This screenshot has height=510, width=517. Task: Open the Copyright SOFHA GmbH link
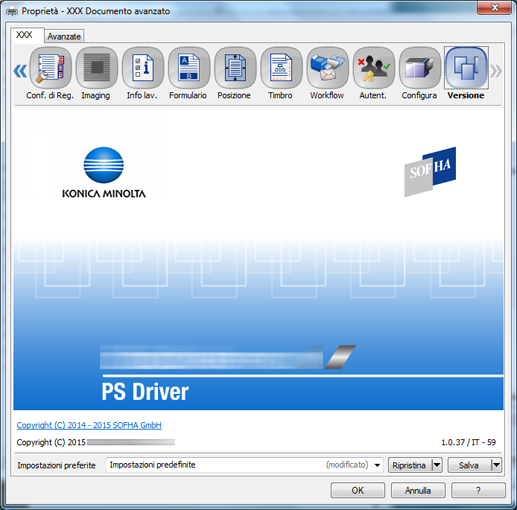(89, 425)
